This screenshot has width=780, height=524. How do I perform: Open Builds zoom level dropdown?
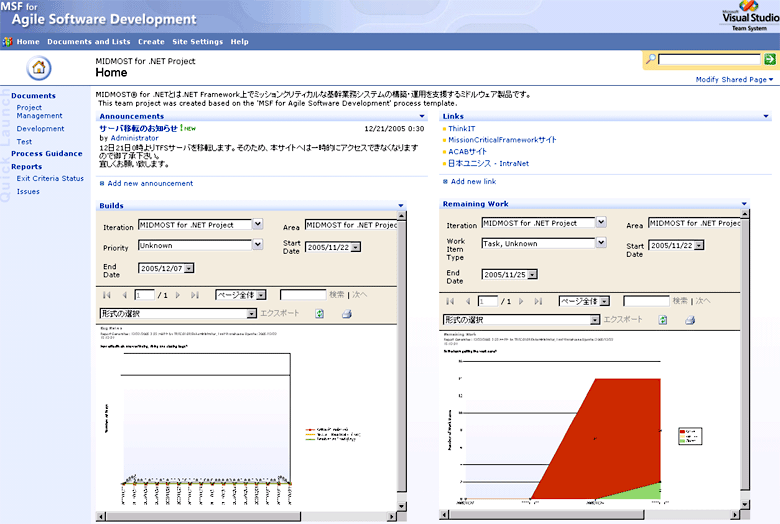click(261, 295)
